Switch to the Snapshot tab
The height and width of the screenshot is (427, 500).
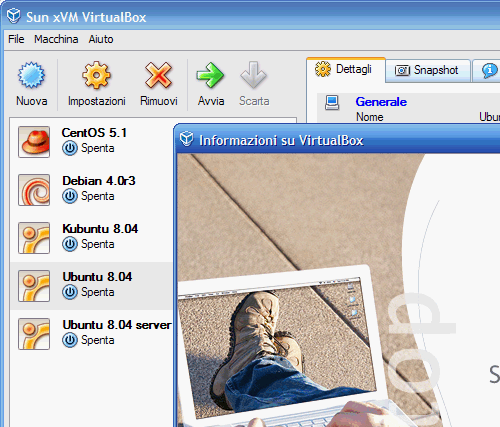[428, 70]
